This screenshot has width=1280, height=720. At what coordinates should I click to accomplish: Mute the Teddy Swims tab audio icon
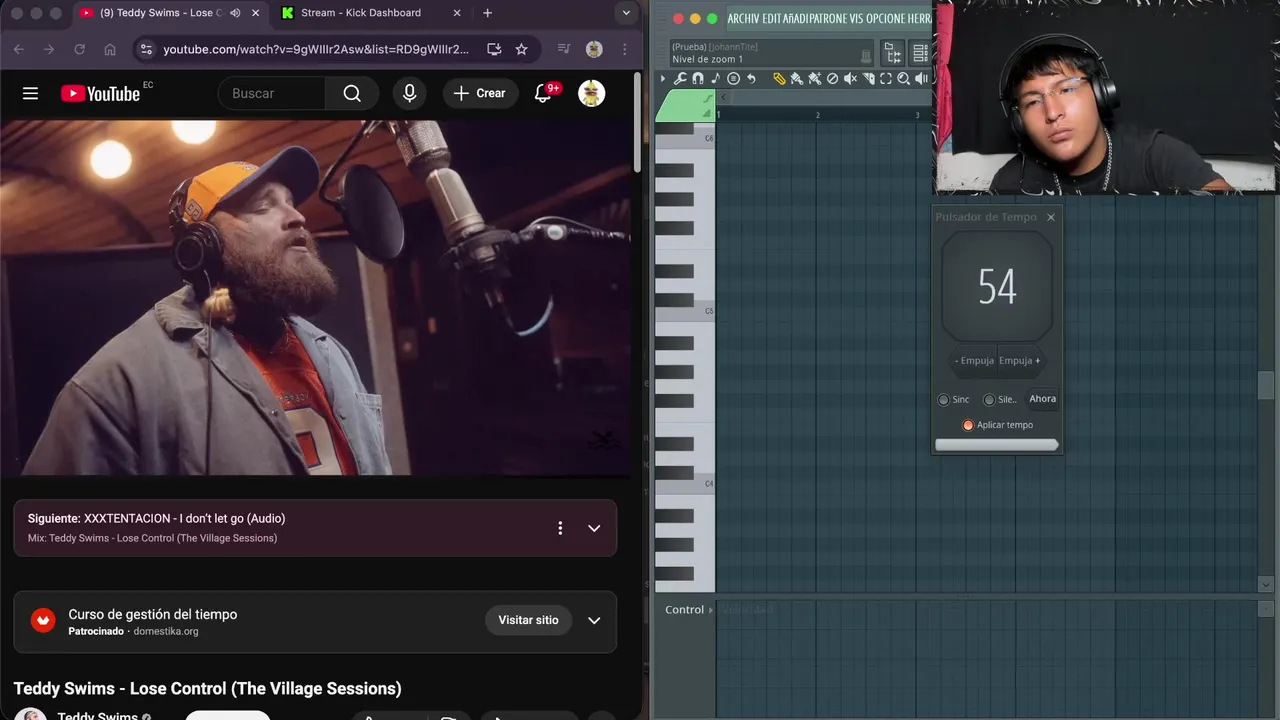coord(235,13)
